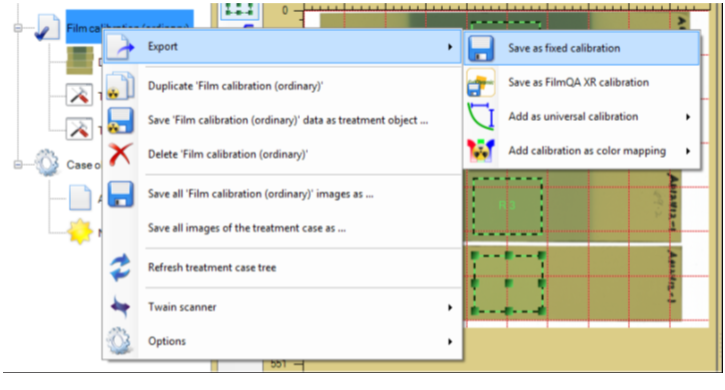The height and width of the screenshot is (390, 725).
Task: Open the Export submenu entry
Action: (x=283, y=47)
